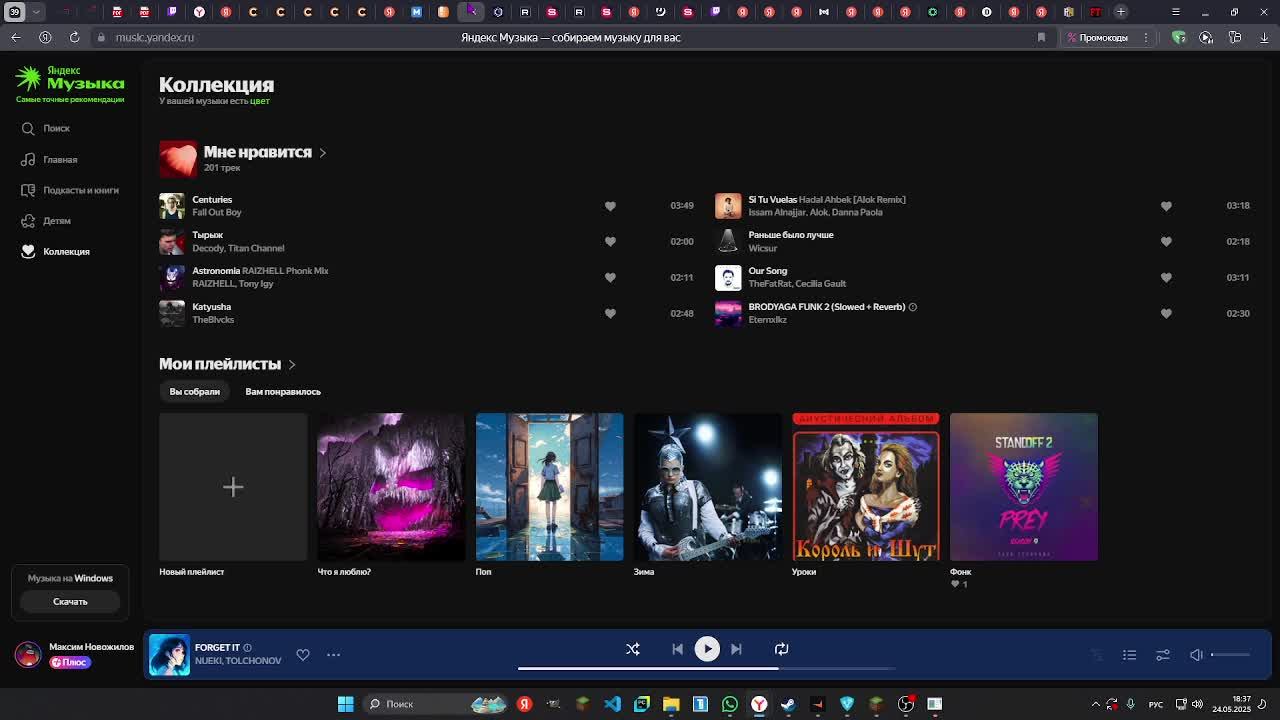Adjust the volume slider
Image resolution: width=1280 pixels, height=720 pixels.
(1230, 655)
